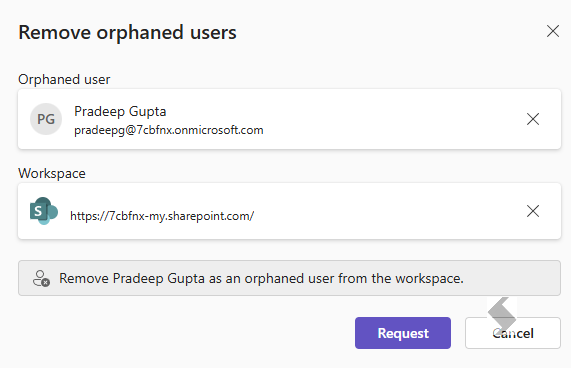Click the removal summary message text

point(261,278)
